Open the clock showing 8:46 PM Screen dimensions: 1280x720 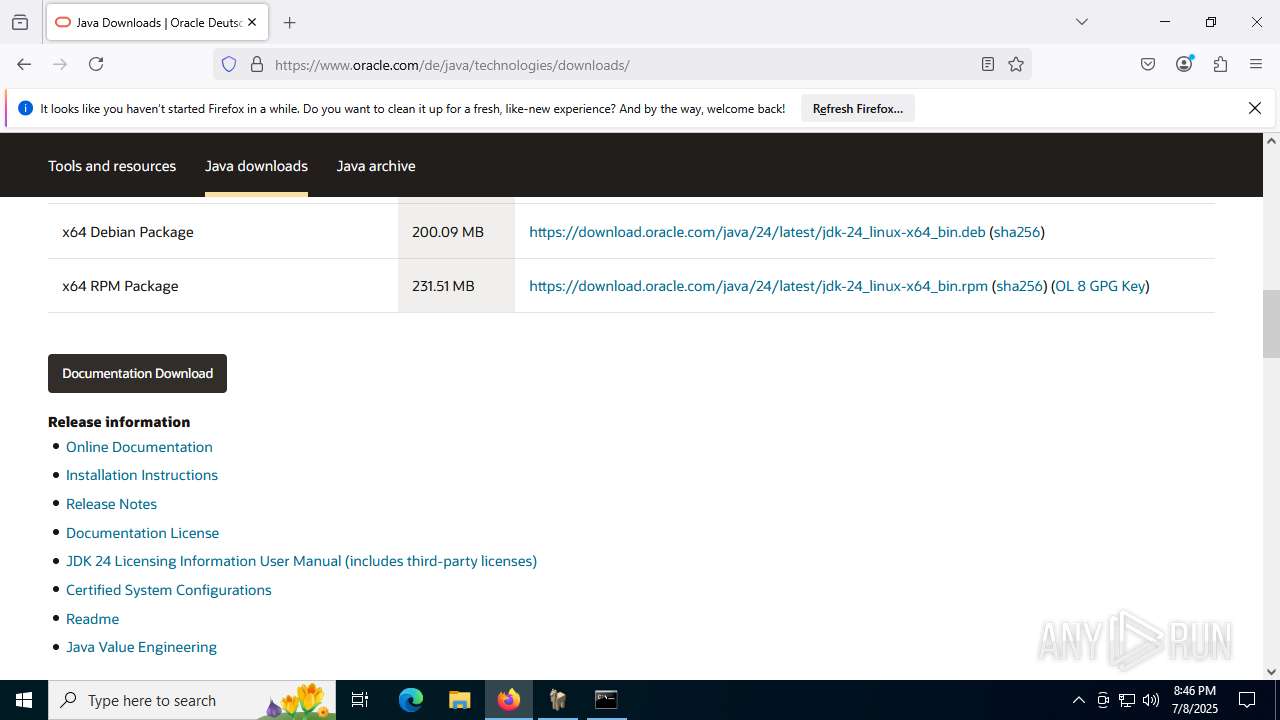pos(1195,700)
